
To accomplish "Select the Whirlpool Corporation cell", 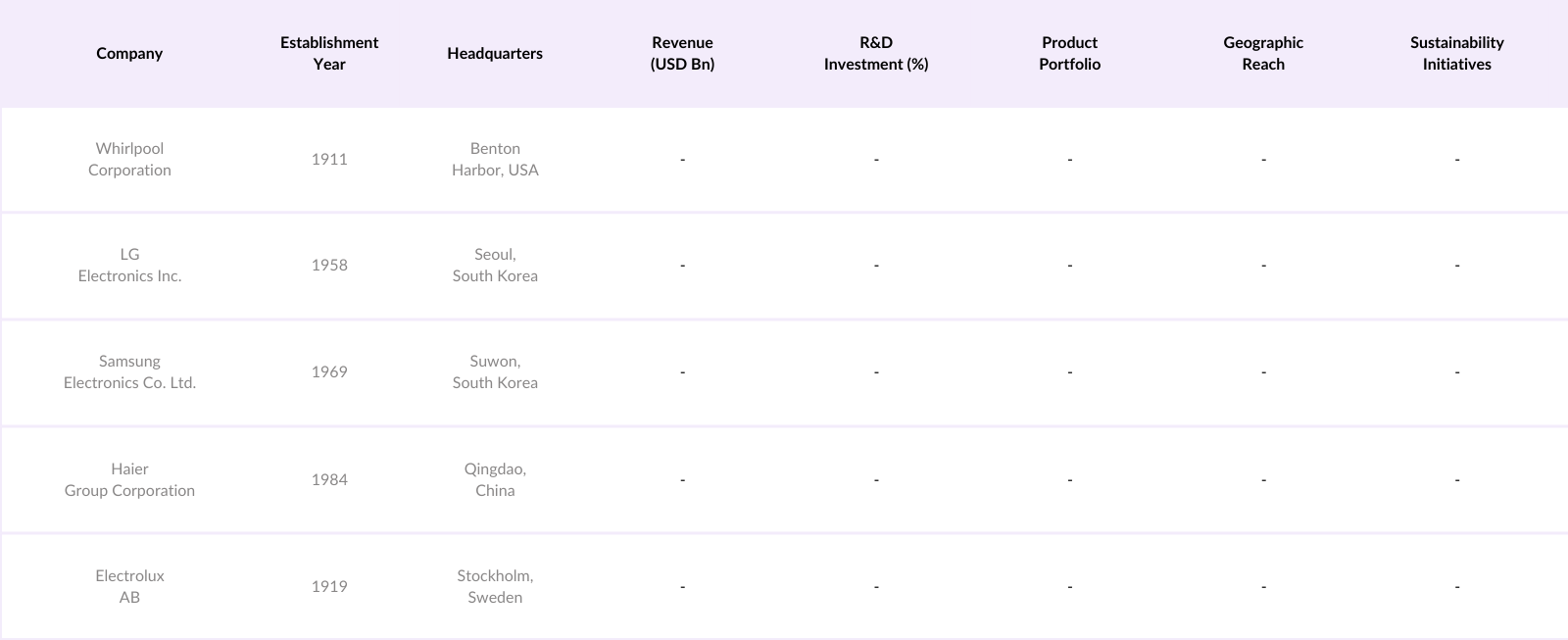I will coord(129,159).
